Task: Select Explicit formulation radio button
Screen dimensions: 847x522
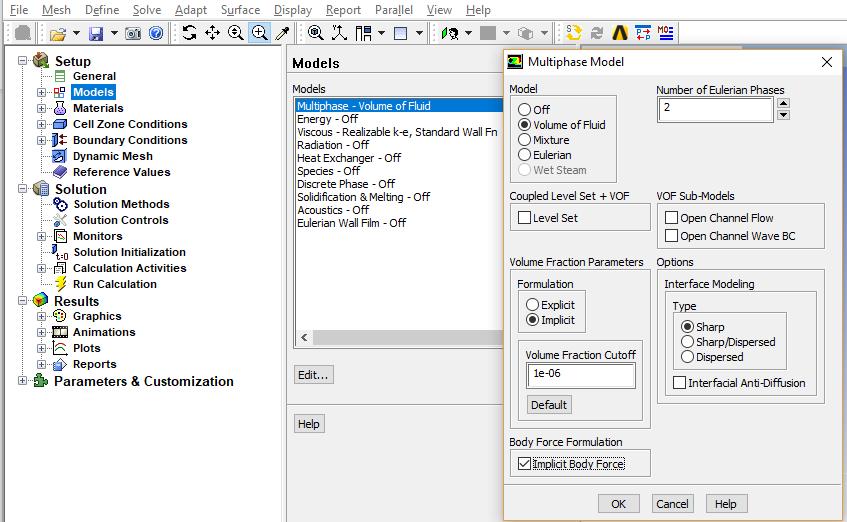Action: tap(532, 305)
